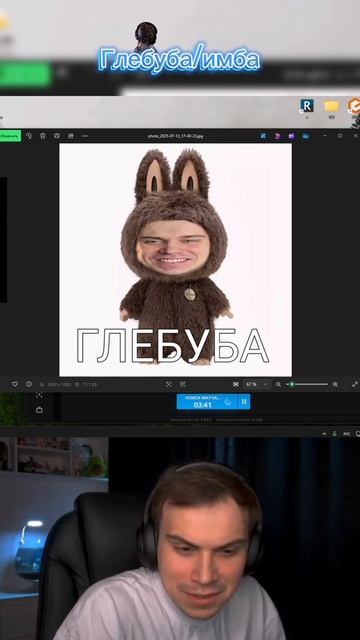Show file info with the info icon
This screenshot has height=640, width=360.
(x=29, y=384)
